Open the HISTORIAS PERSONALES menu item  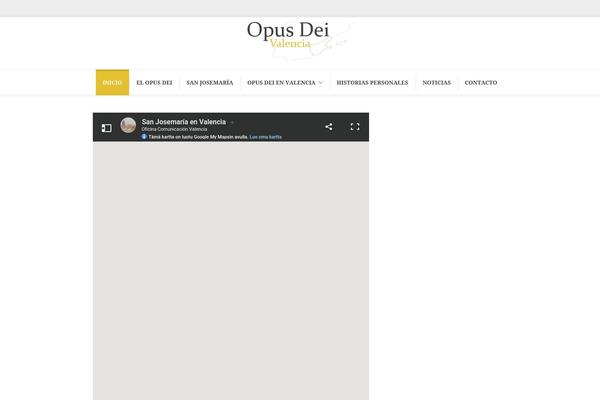tap(372, 82)
